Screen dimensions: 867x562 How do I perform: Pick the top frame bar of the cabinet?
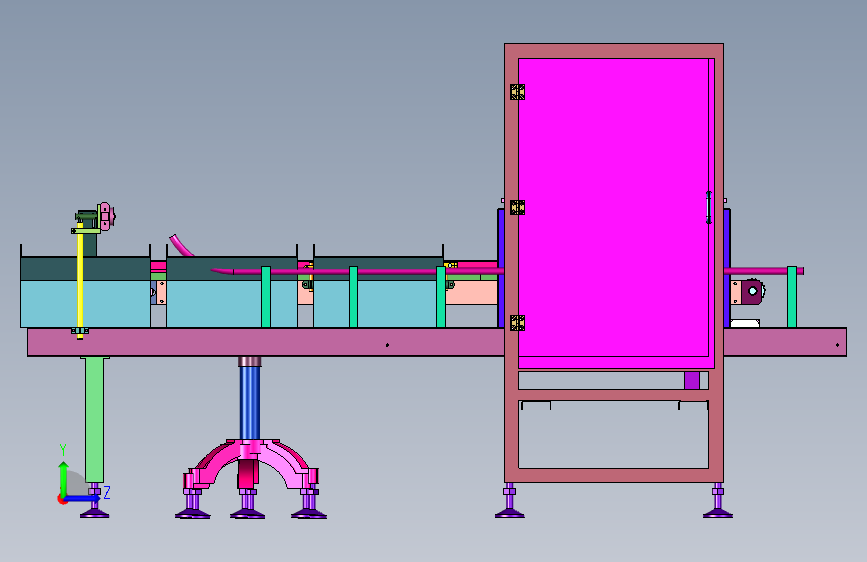pos(614,51)
